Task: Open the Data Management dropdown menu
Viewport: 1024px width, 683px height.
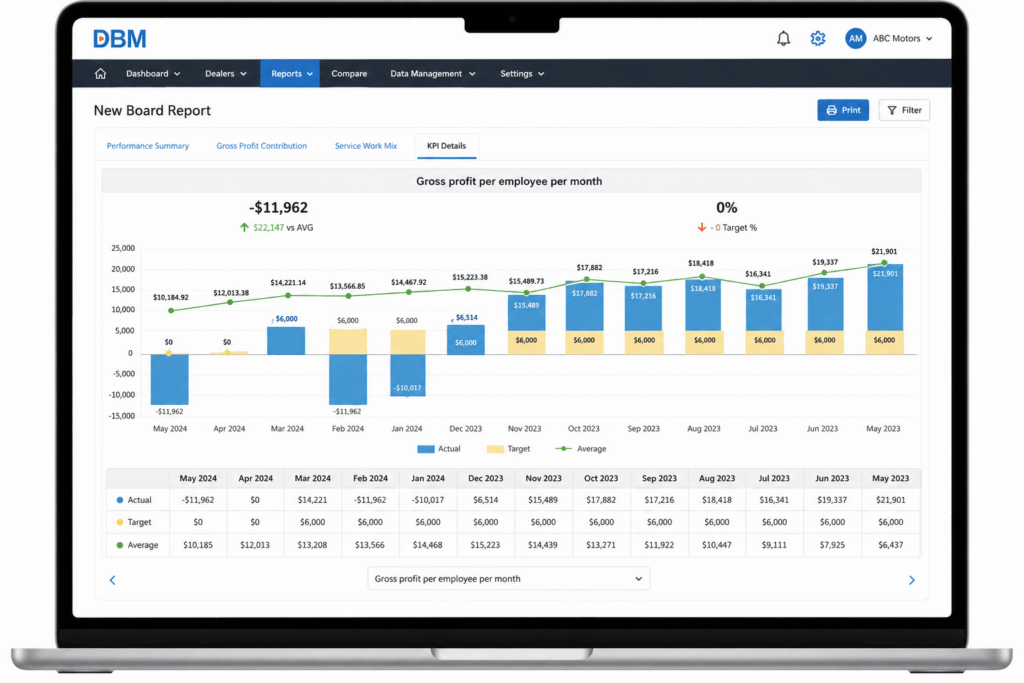Action: 432,74
